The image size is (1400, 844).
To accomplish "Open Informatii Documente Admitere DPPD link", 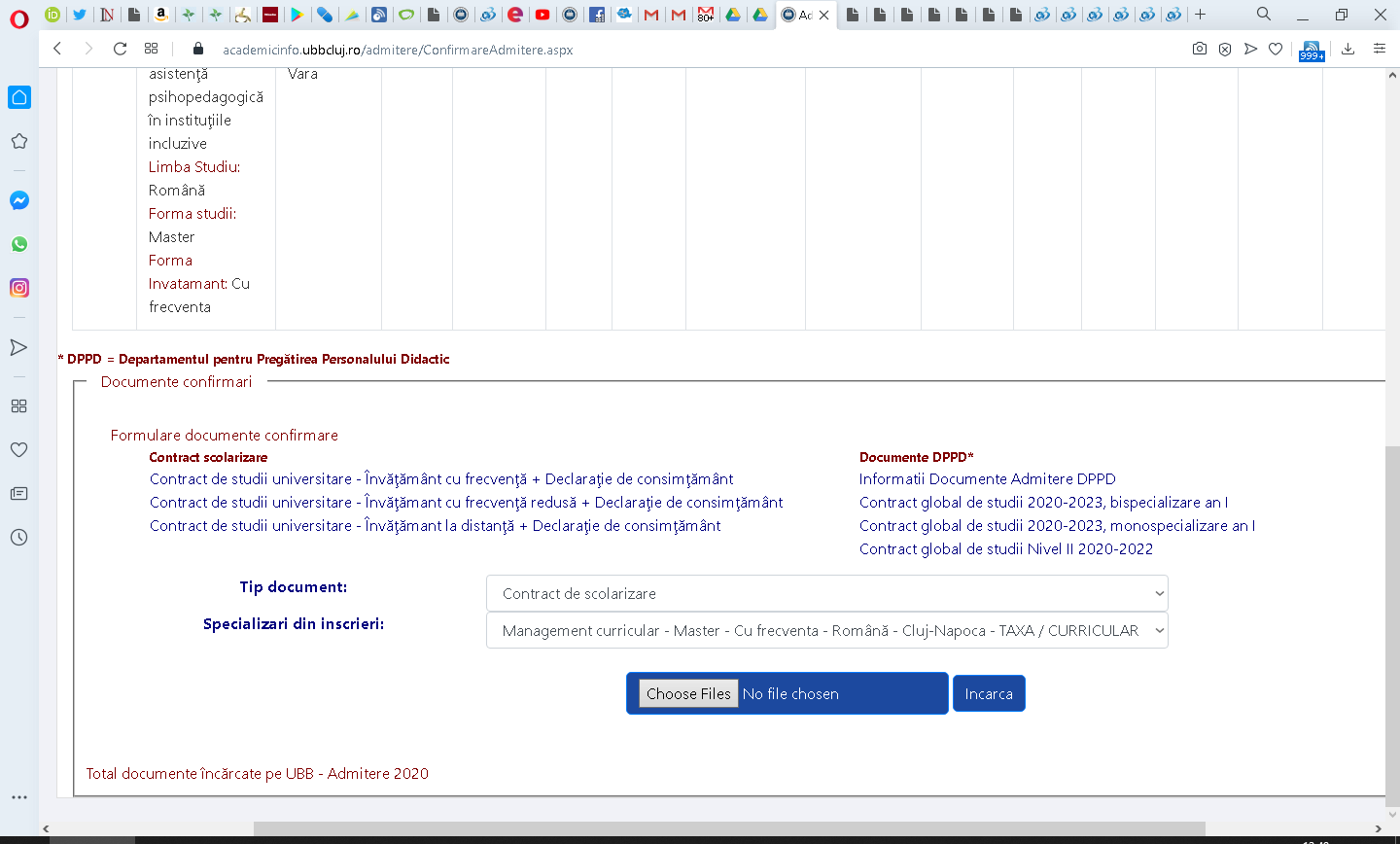I will pos(988,479).
